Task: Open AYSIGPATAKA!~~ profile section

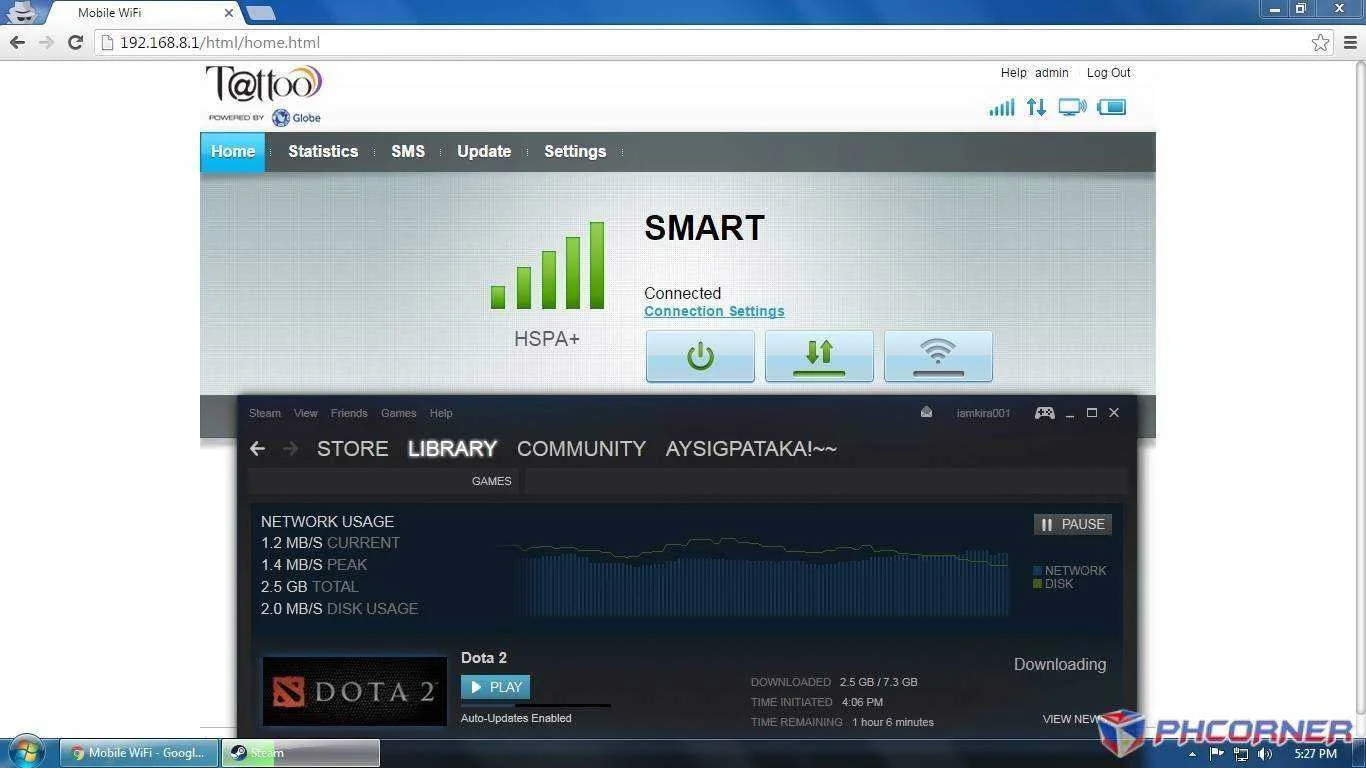Action: point(751,449)
